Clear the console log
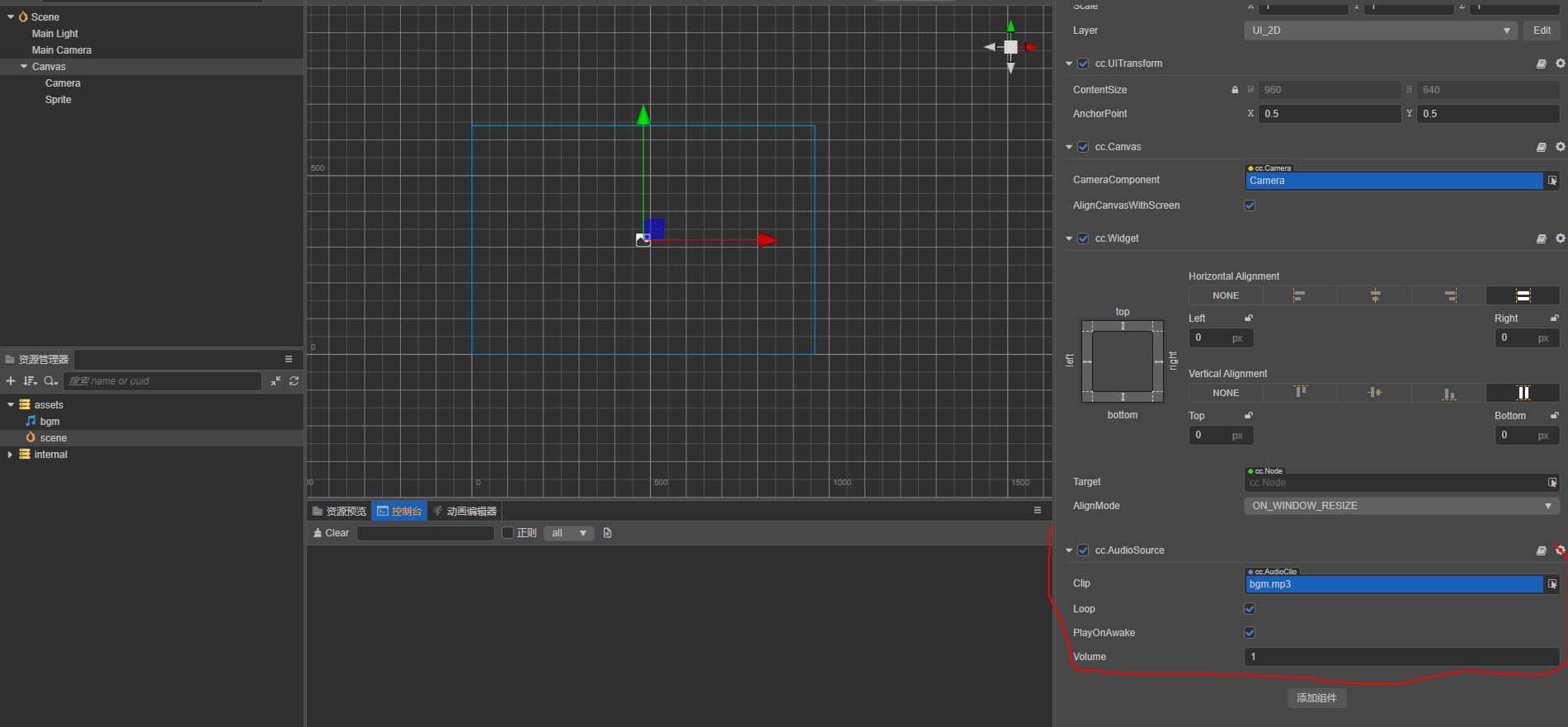This screenshot has width=1568, height=727. [331, 533]
